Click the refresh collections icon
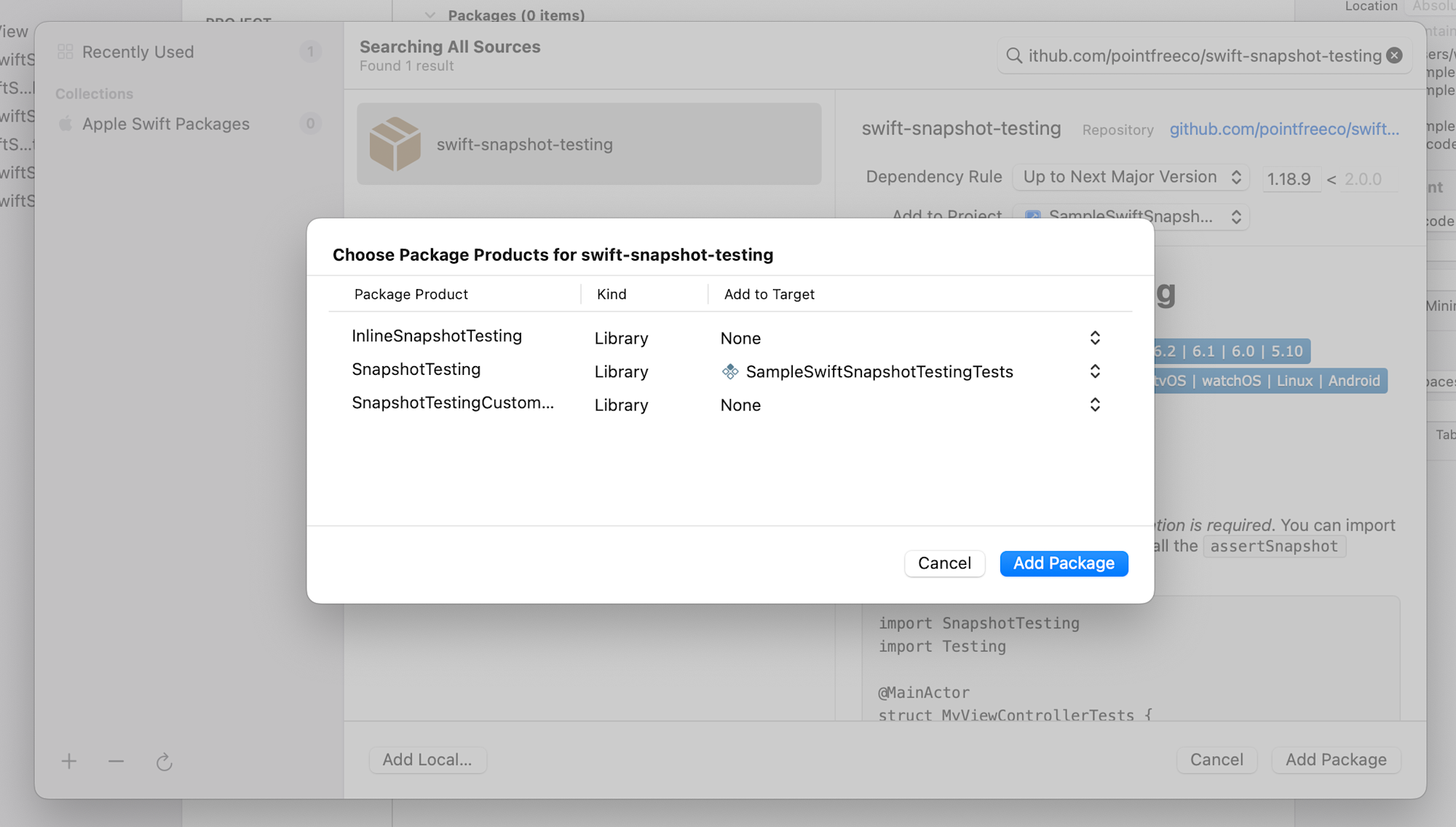The height and width of the screenshot is (827, 1456). pyautogui.click(x=164, y=761)
